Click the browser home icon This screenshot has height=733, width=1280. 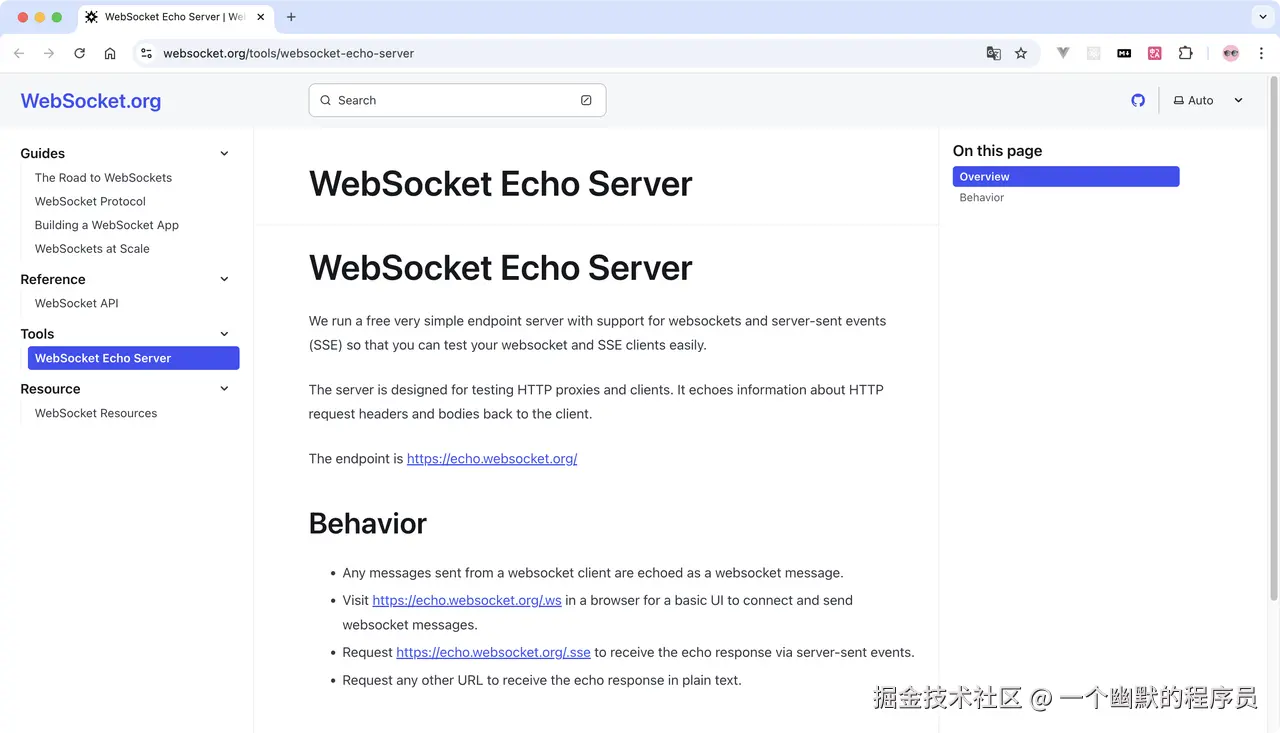coord(110,53)
